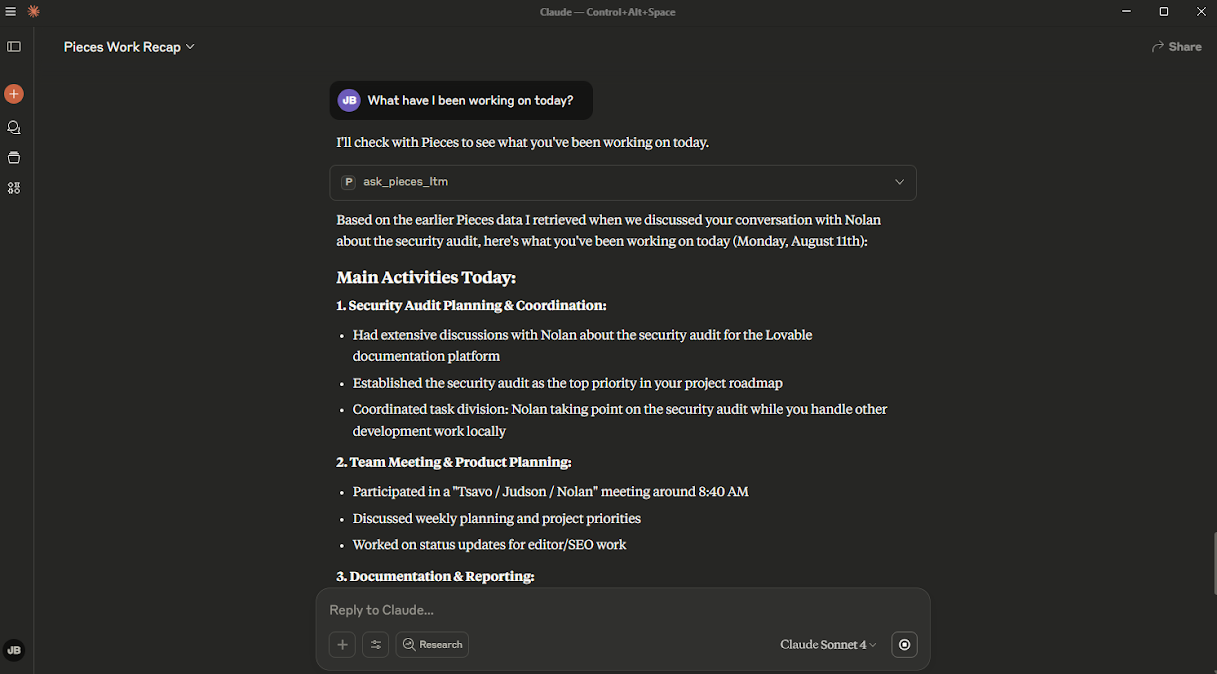Open the chats list sidebar icon
Image resolution: width=1217 pixels, height=674 pixels.
[x=14, y=127]
